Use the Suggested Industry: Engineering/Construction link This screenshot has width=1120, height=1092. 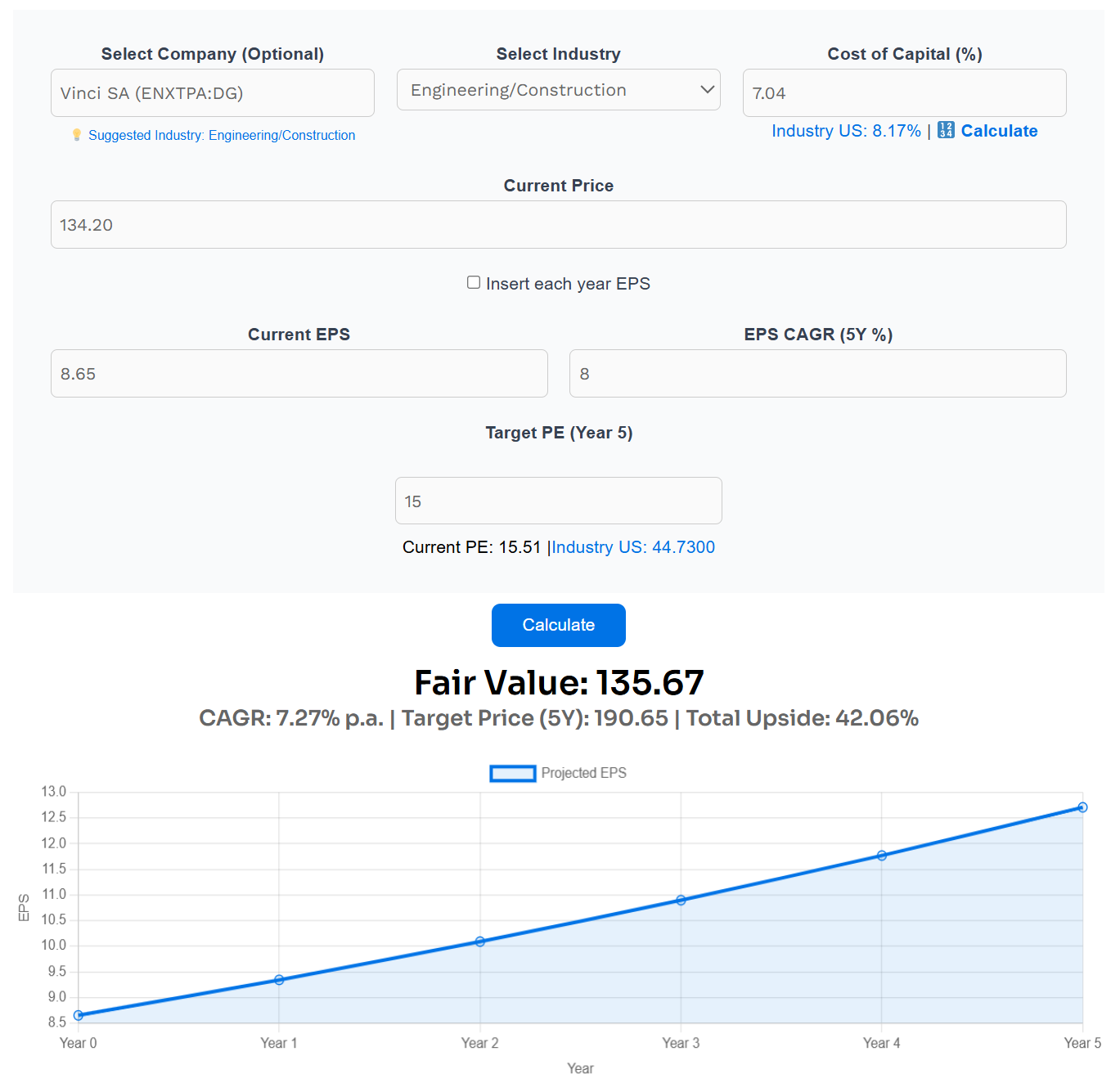(222, 135)
